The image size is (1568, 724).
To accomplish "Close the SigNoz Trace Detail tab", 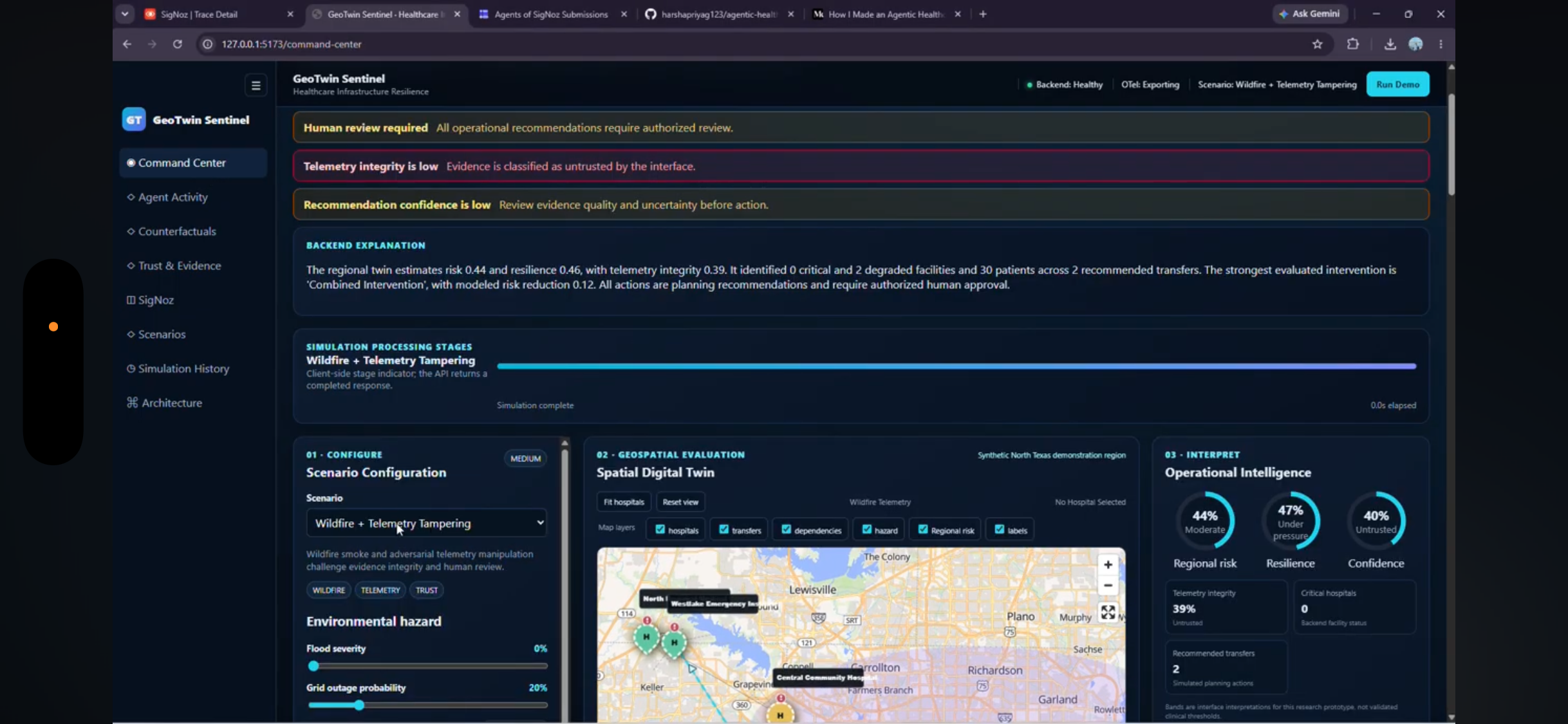I will point(290,14).
